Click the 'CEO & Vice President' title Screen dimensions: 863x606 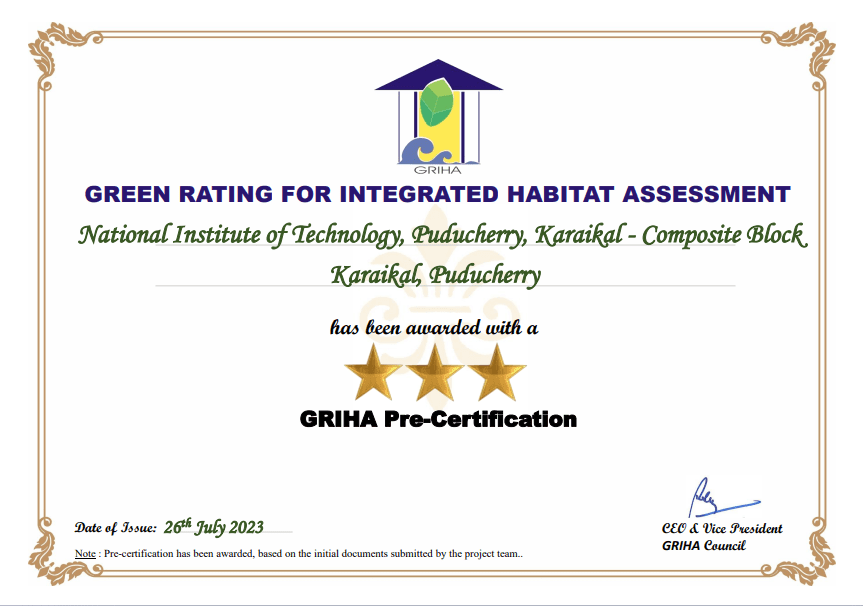click(722, 528)
